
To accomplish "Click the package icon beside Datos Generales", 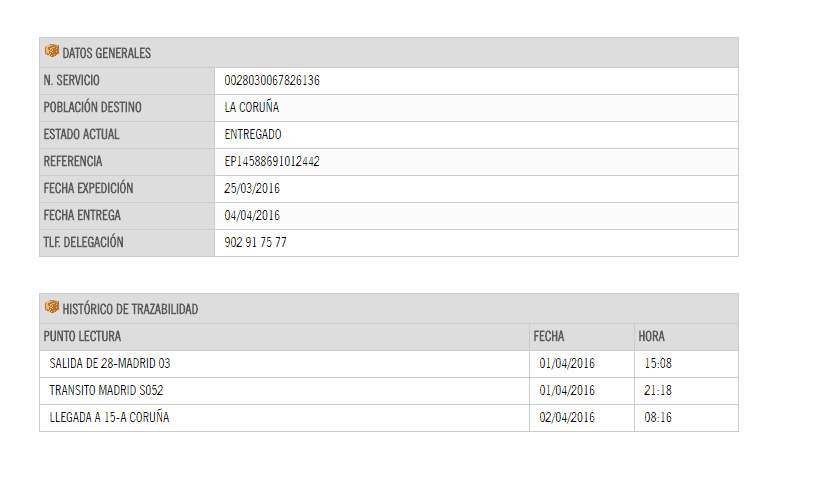I will pos(52,51).
